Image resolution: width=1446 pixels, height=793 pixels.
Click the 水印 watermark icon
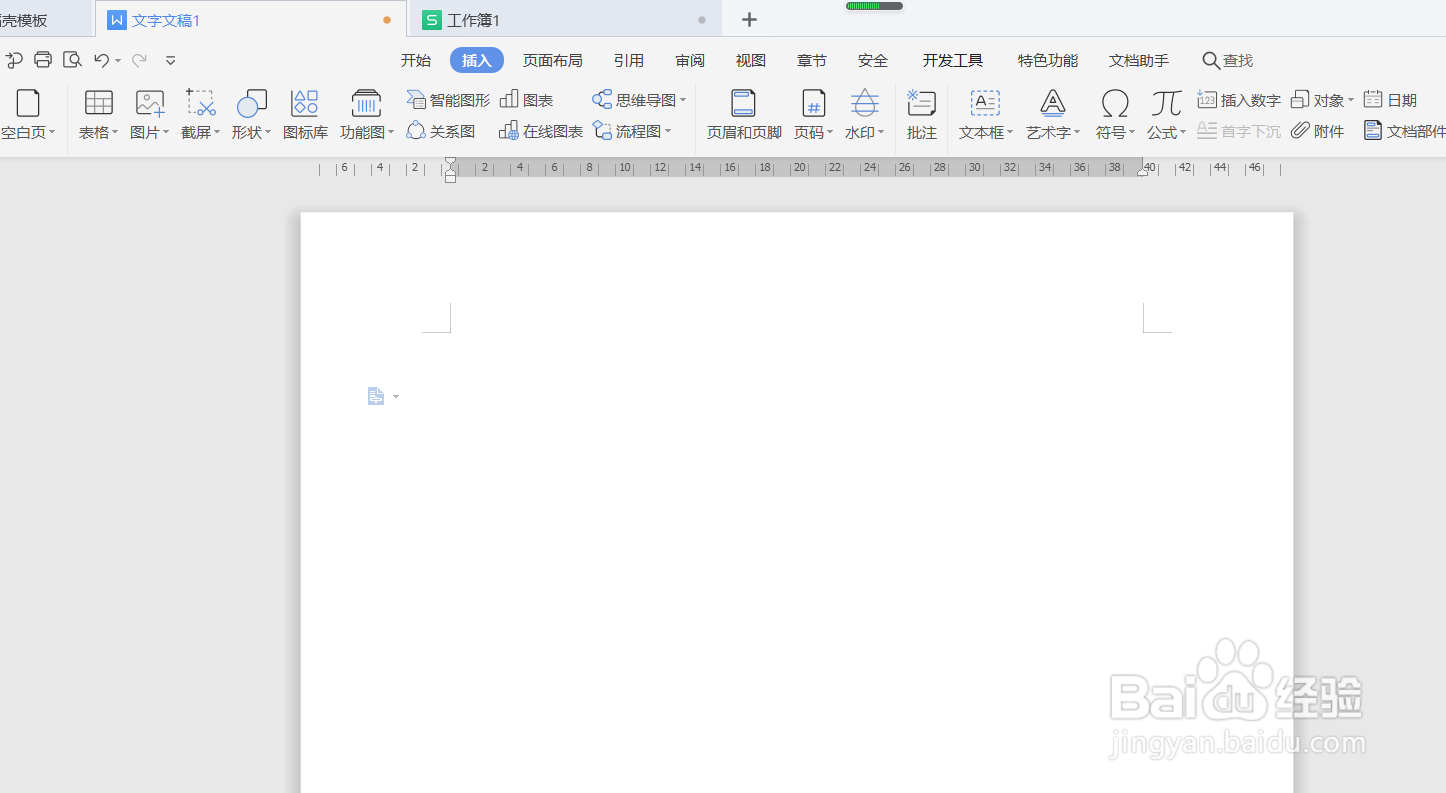point(865,103)
